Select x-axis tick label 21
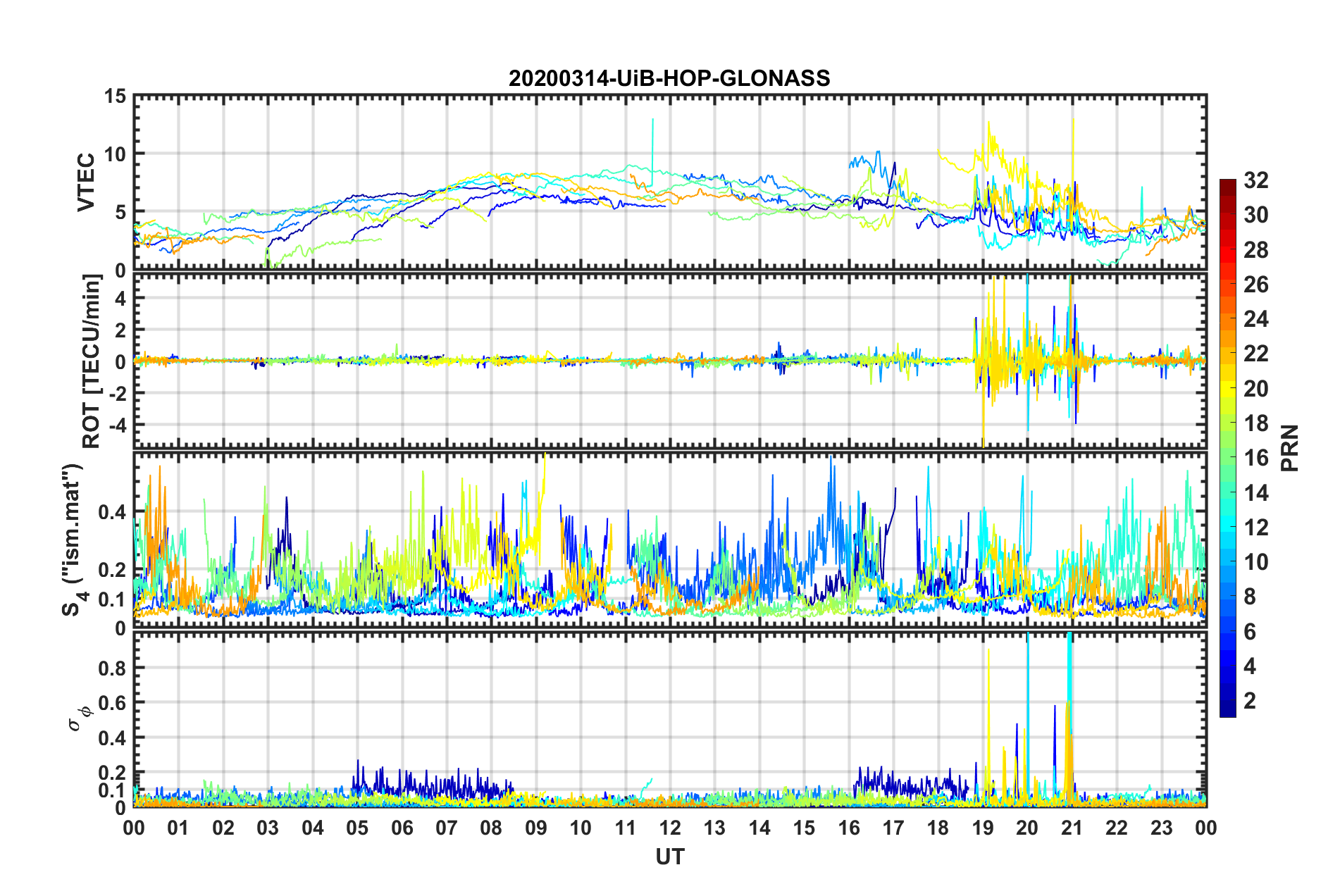 [x=1072, y=828]
